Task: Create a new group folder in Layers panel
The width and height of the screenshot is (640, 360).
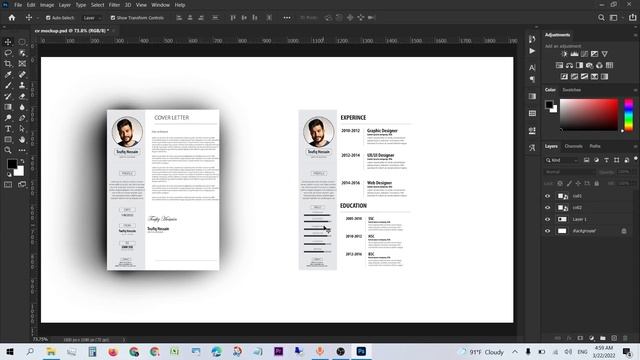Action: click(603, 338)
